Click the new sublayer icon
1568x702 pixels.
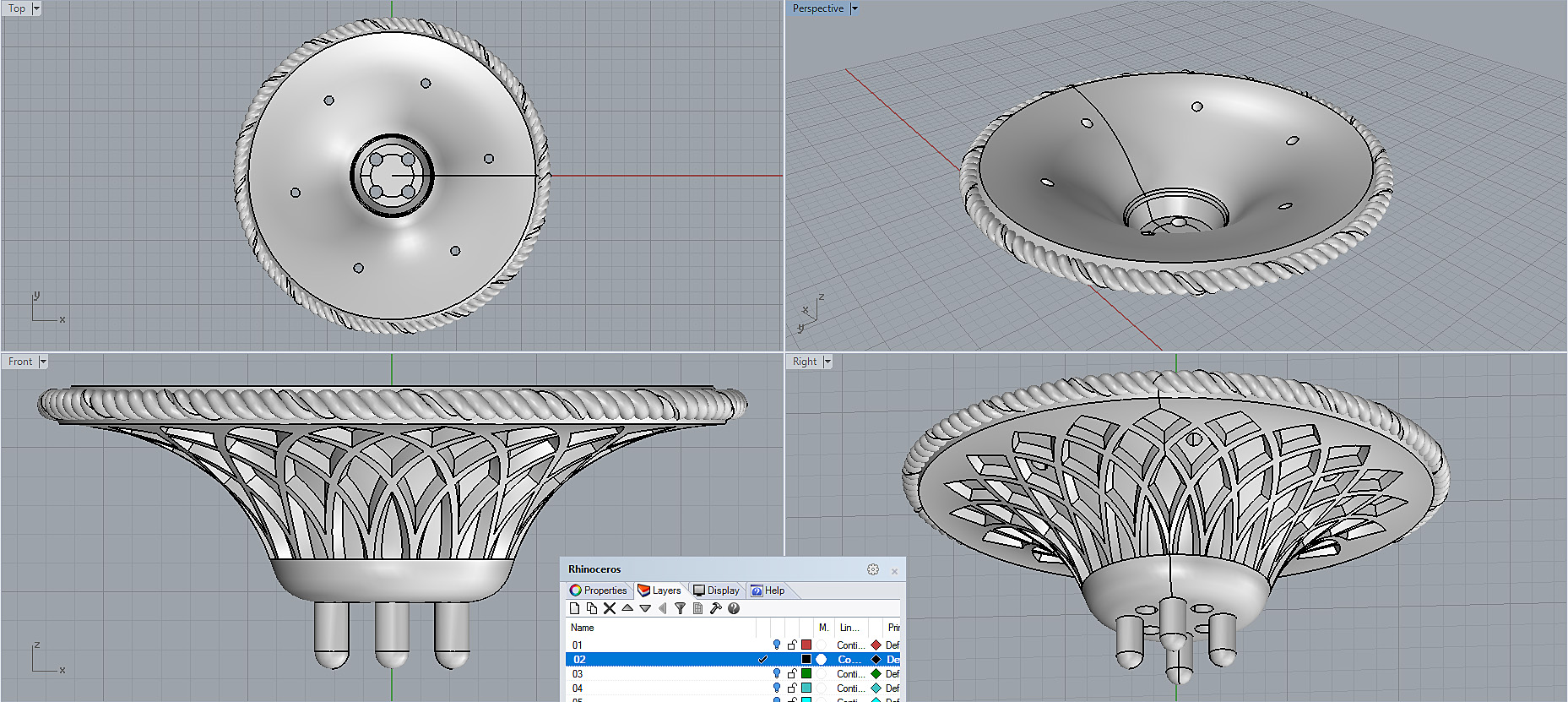(592, 608)
